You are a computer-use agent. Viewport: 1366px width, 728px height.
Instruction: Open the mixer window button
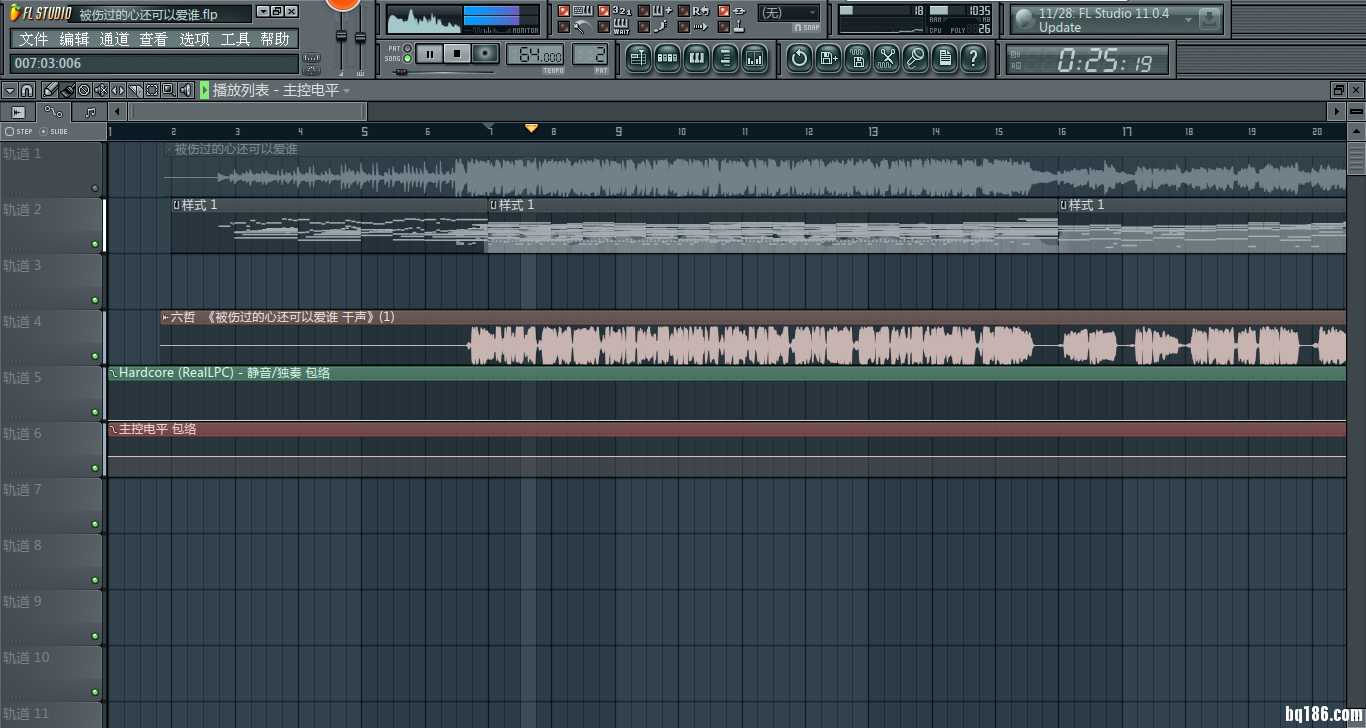tap(754, 58)
